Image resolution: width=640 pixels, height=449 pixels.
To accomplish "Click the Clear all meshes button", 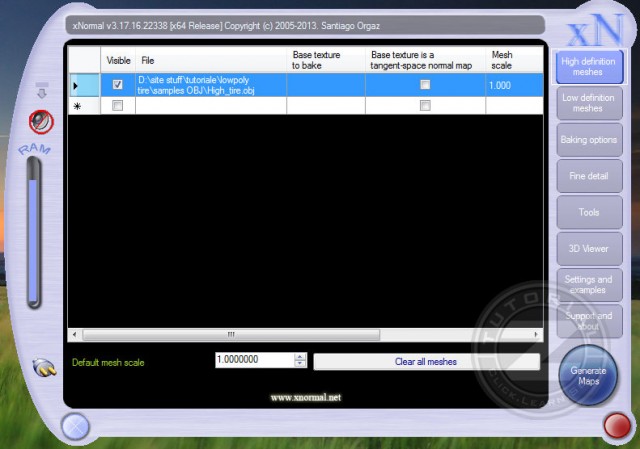I will [x=426, y=362].
